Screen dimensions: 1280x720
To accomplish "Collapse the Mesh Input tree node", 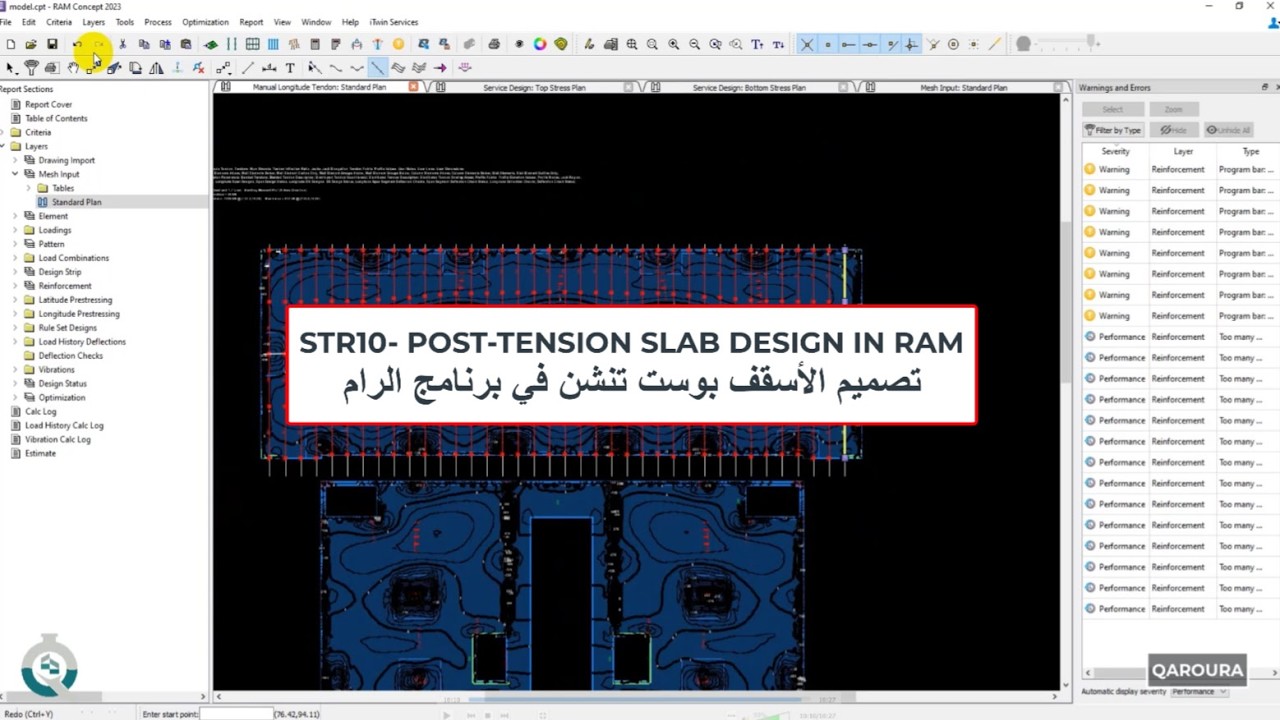I will (15, 174).
